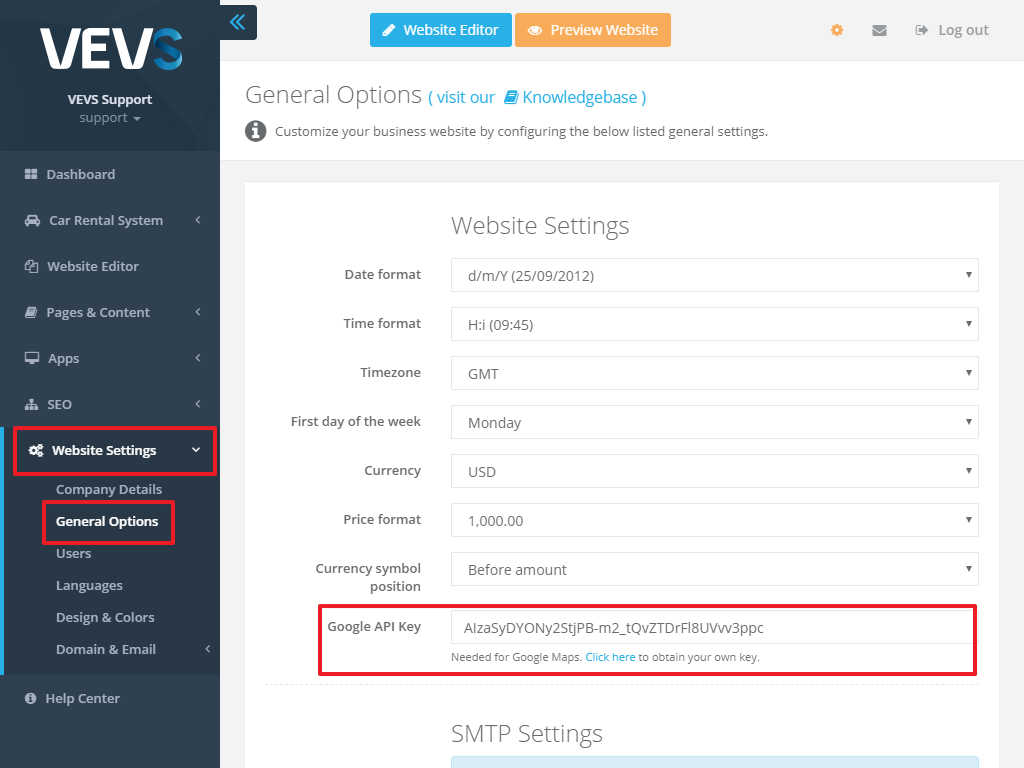
Task: Click the Pages & Content sidebar icon
Action: click(32, 312)
